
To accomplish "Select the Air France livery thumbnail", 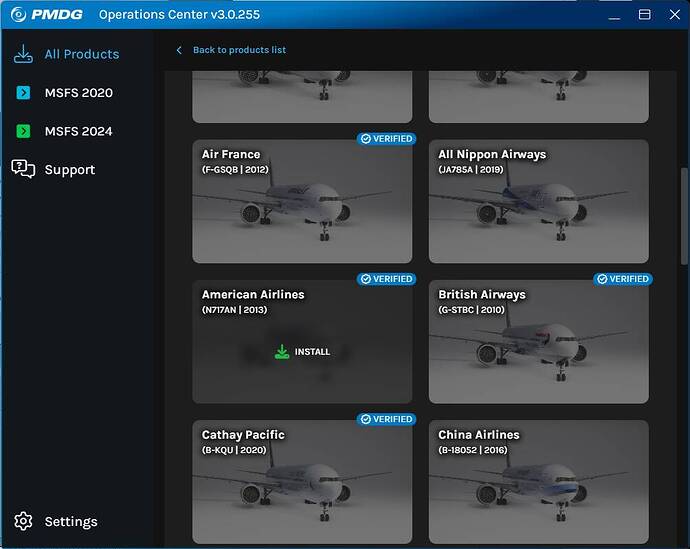I will click(302, 201).
